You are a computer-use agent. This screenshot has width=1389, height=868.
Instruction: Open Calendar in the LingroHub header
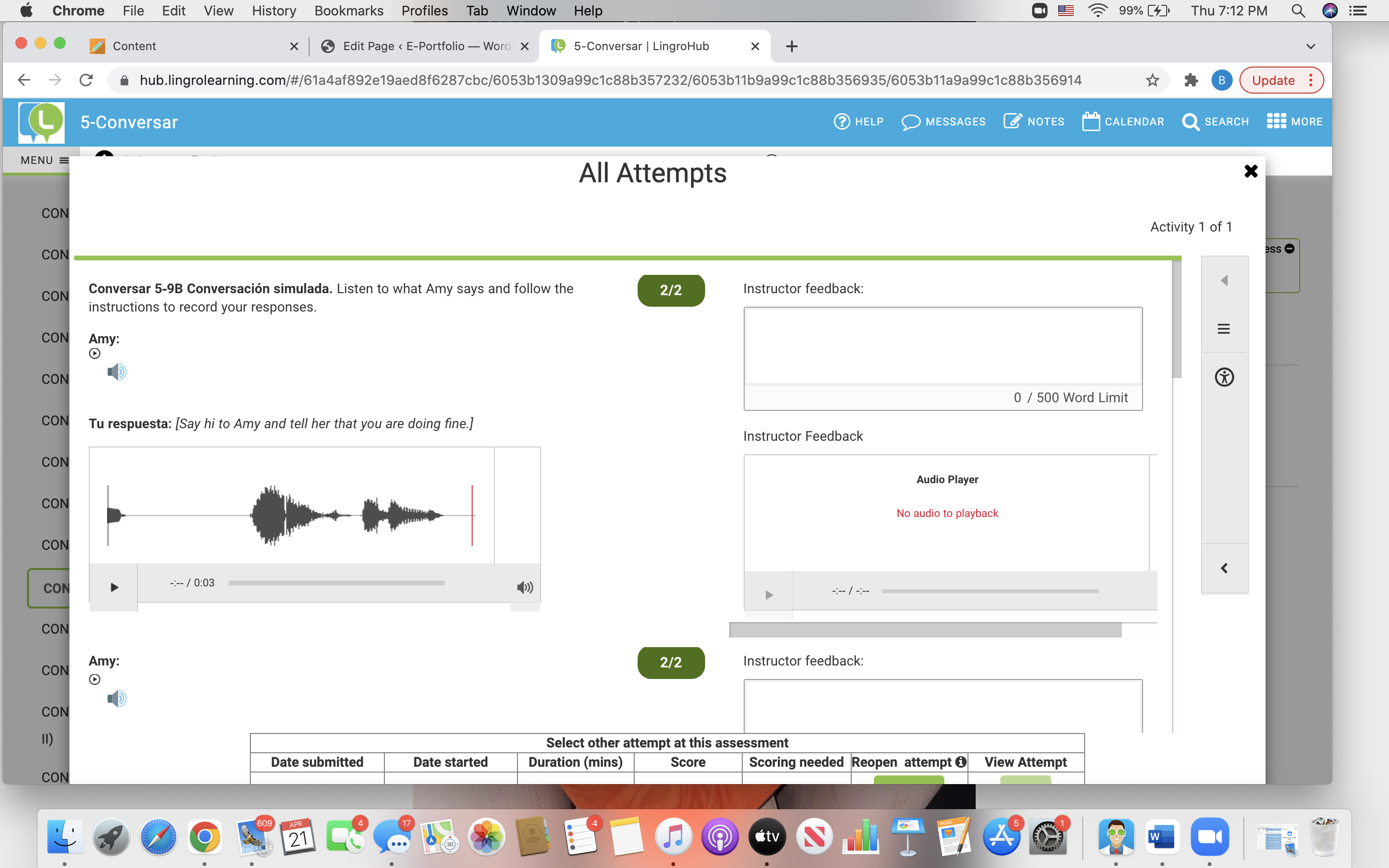click(1123, 122)
